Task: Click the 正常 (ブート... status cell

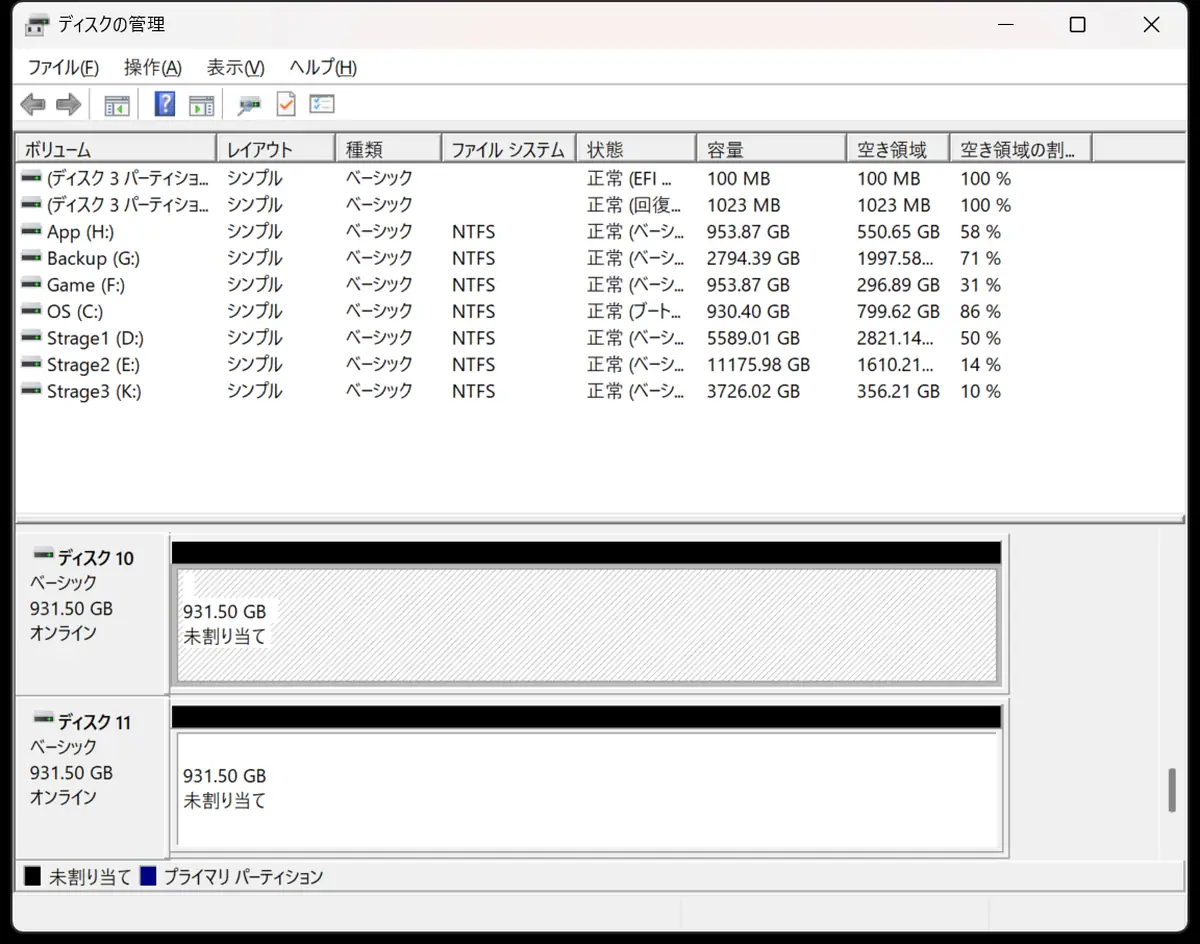Action: coord(636,311)
